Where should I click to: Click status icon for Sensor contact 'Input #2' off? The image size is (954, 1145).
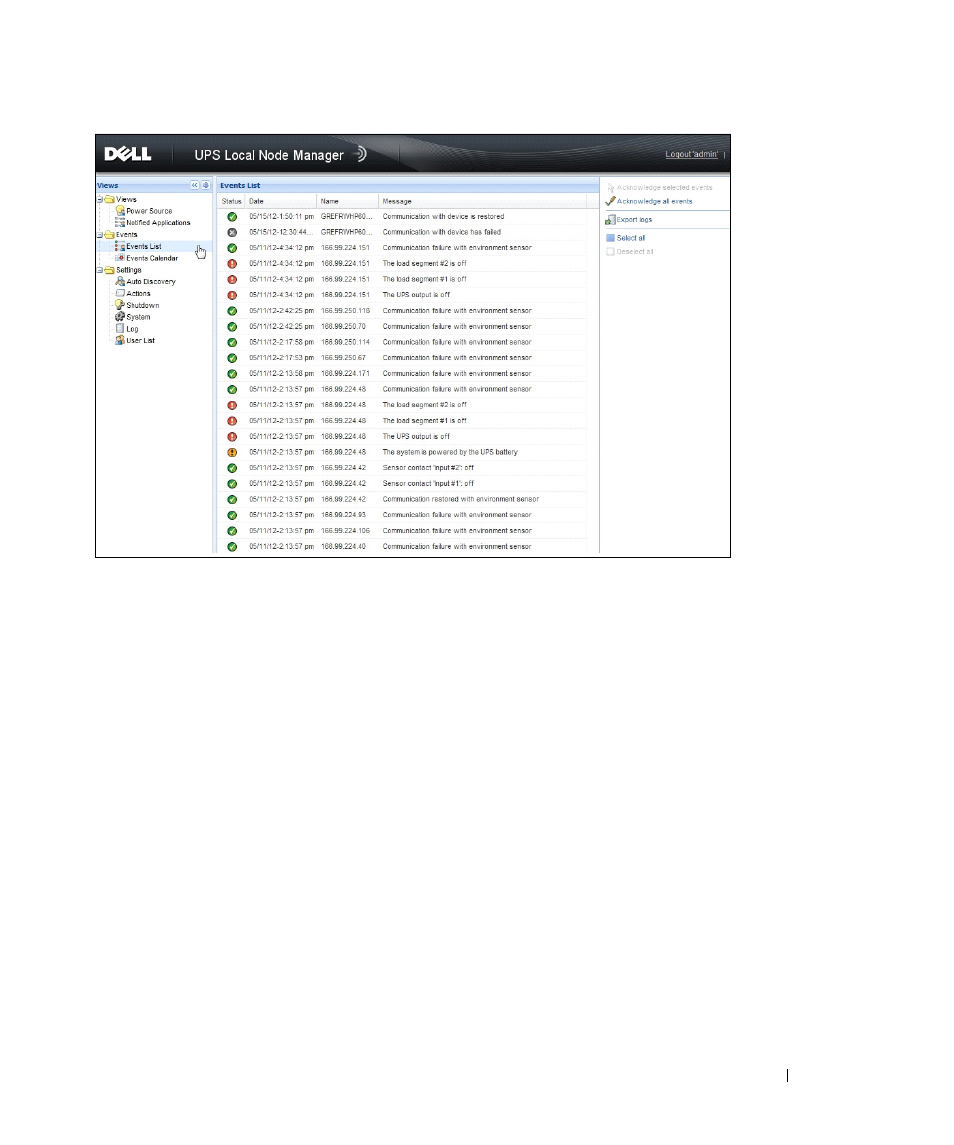tap(232, 468)
